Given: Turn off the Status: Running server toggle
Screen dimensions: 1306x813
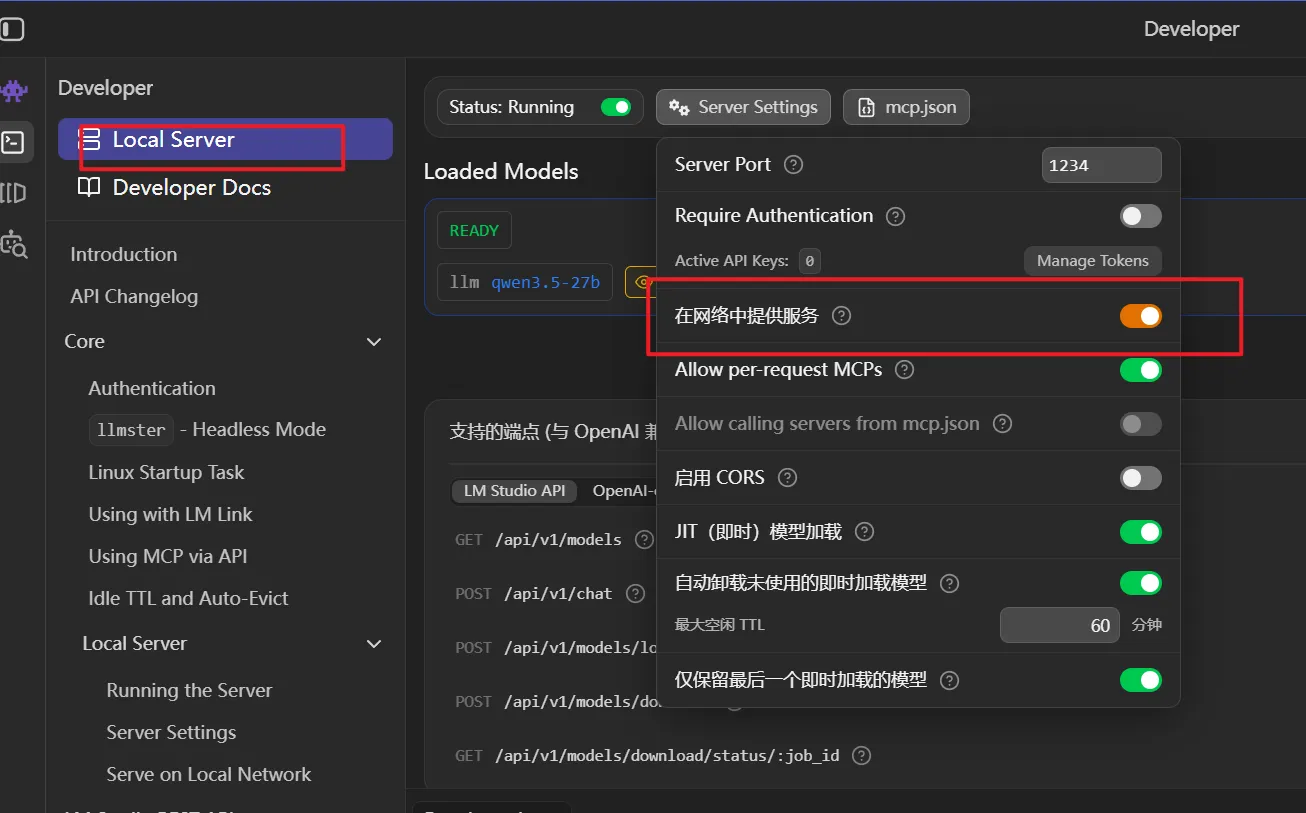Looking at the screenshot, I should coord(615,107).
